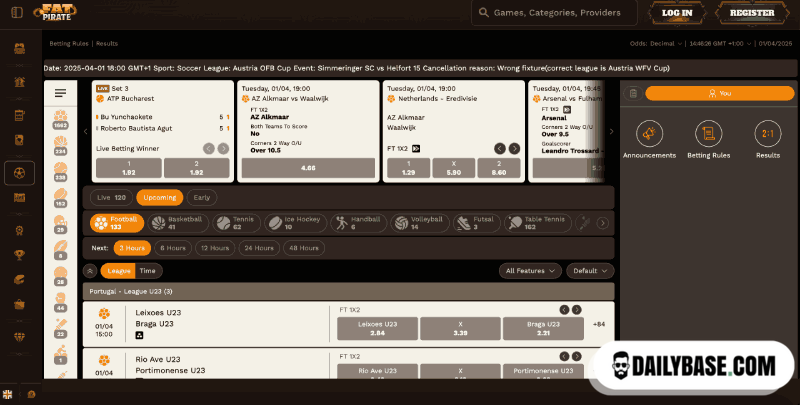Open the Betting Rules scroll icon

pyautogui.click(x=708, y=134)
